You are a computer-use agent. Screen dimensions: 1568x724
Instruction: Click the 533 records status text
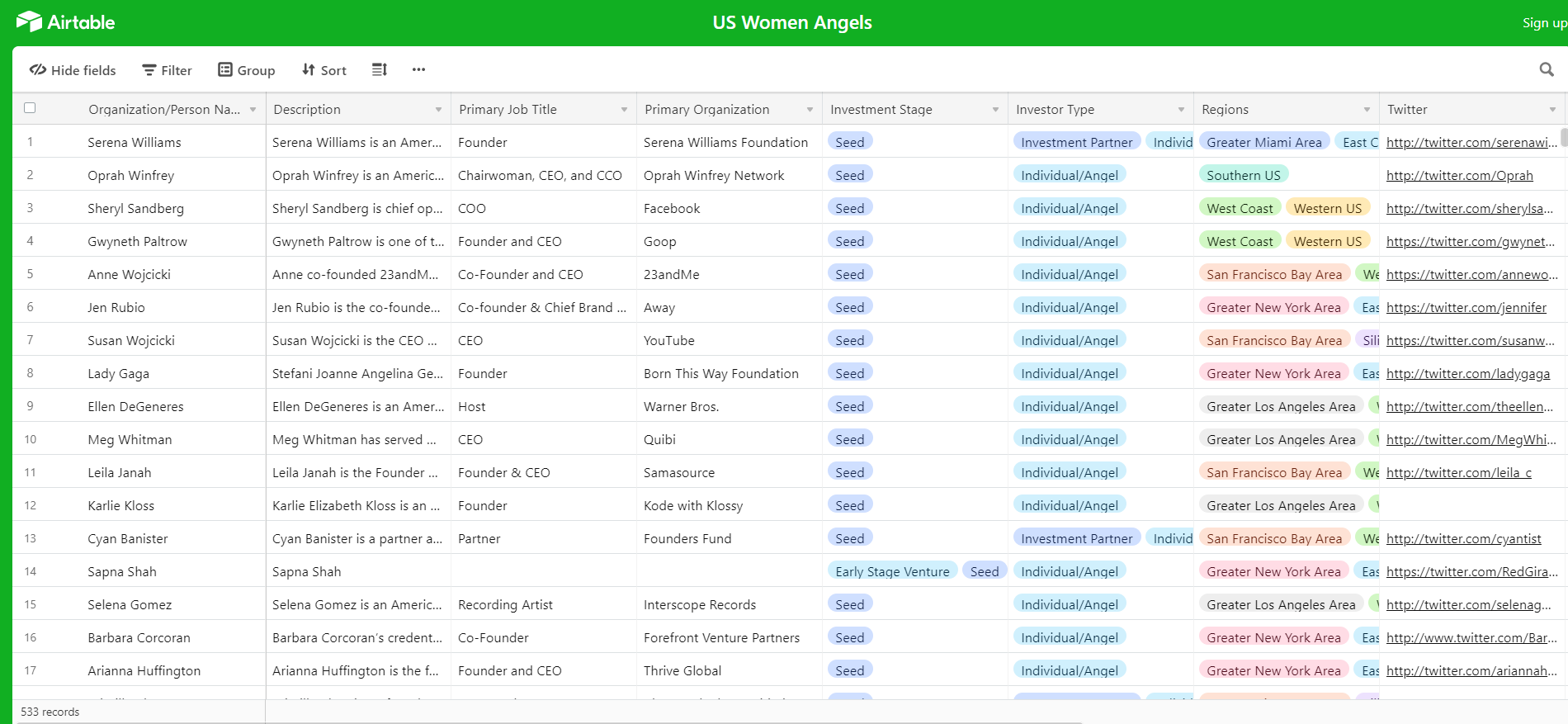pos(50,712)
